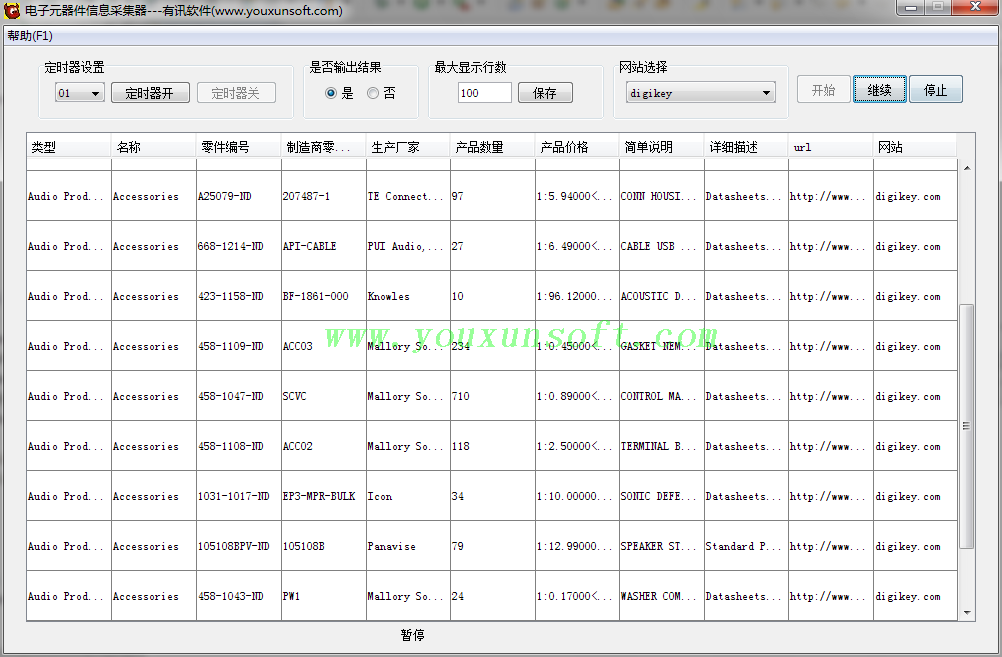Select the Icon manufacturer cell
Viewport: 1002px width, 657px height.
408,496
